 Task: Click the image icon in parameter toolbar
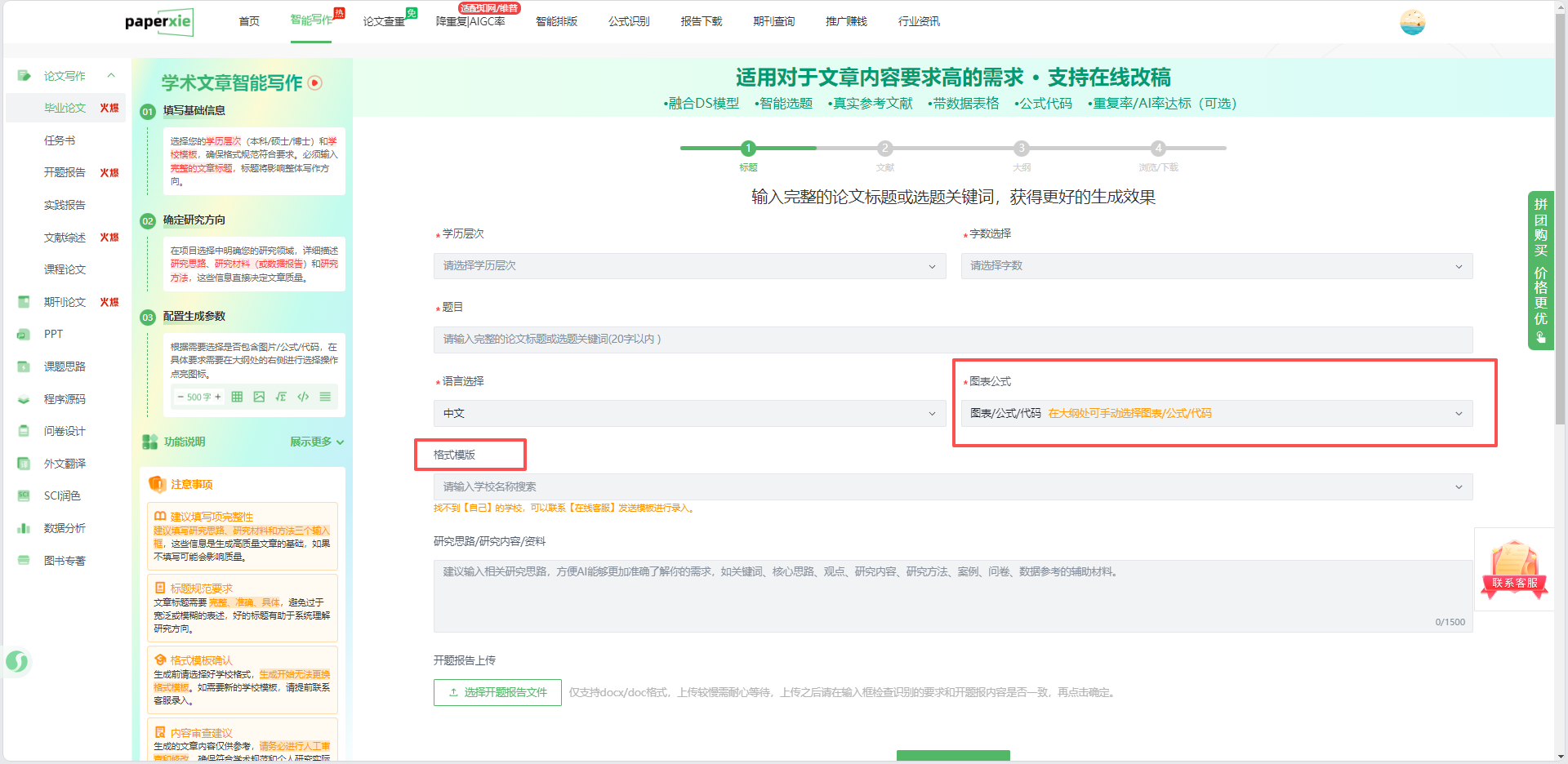coord(259,397)
